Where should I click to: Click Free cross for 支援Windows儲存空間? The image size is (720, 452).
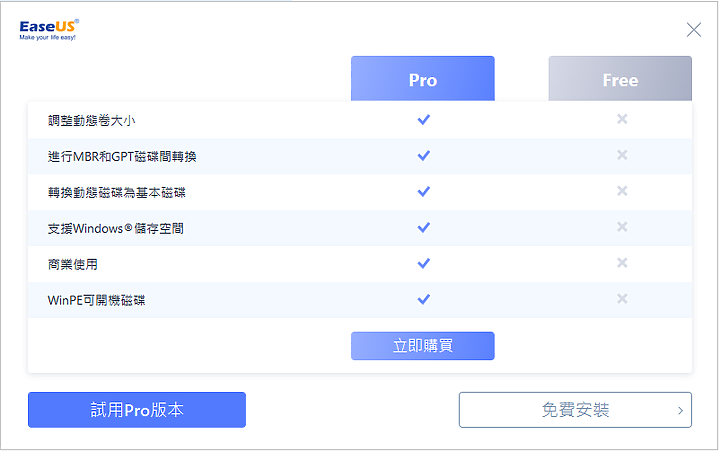622,226
